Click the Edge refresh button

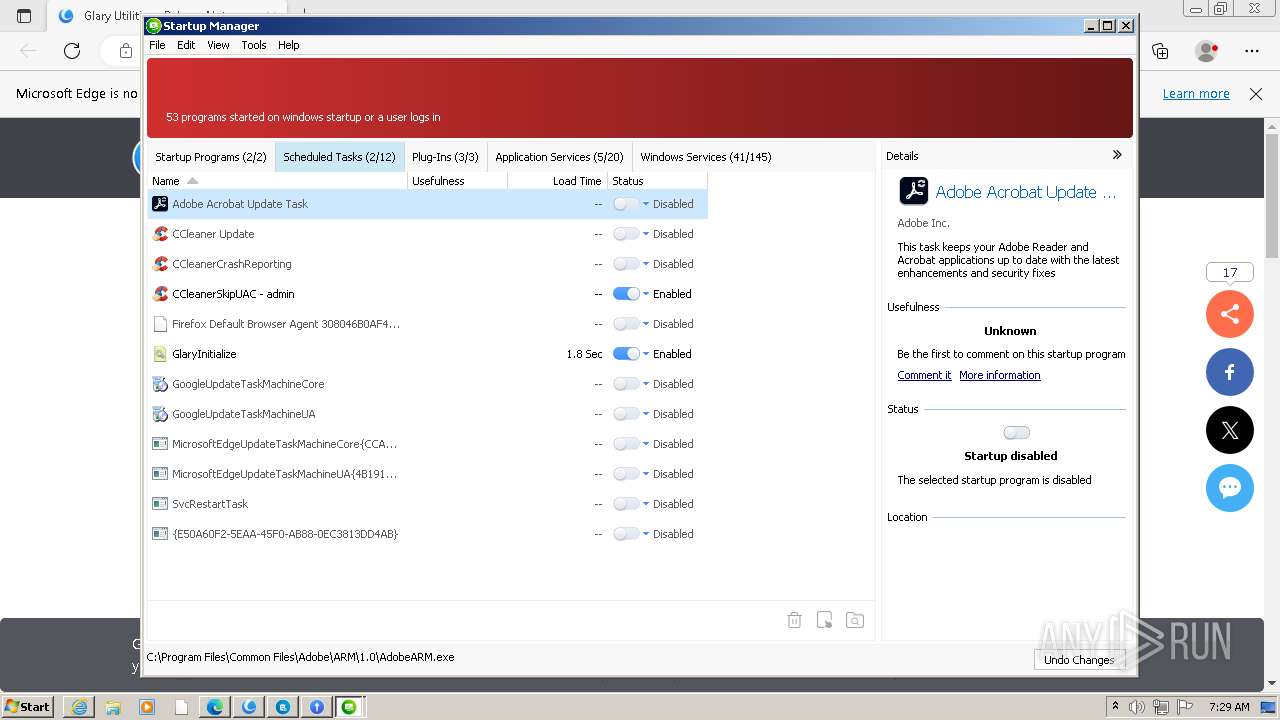[72, 51]
